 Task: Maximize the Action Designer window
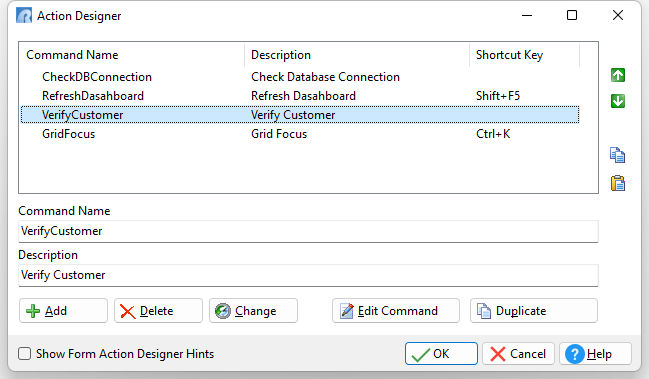(572, 15)
